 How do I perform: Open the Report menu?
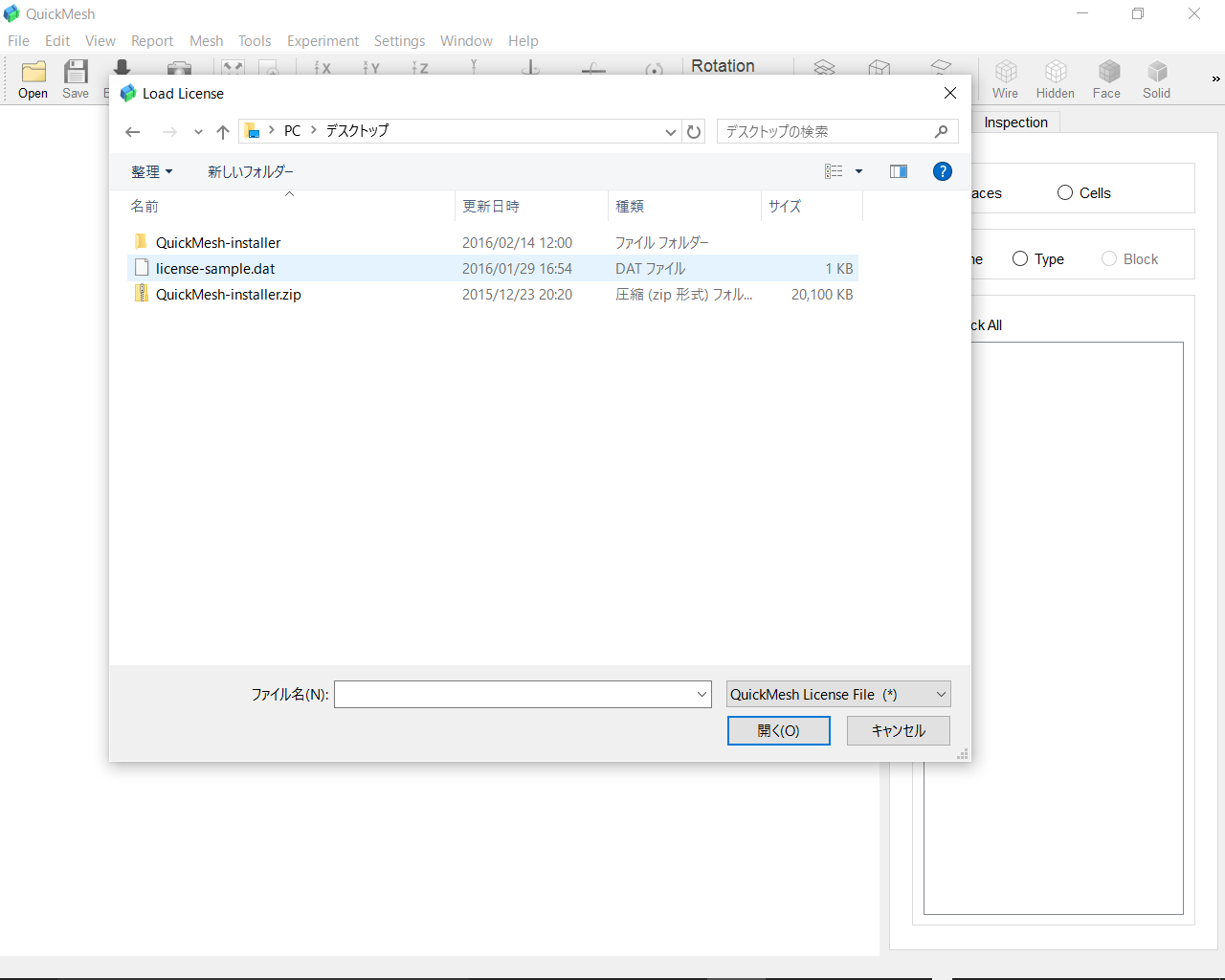[152, 40]
